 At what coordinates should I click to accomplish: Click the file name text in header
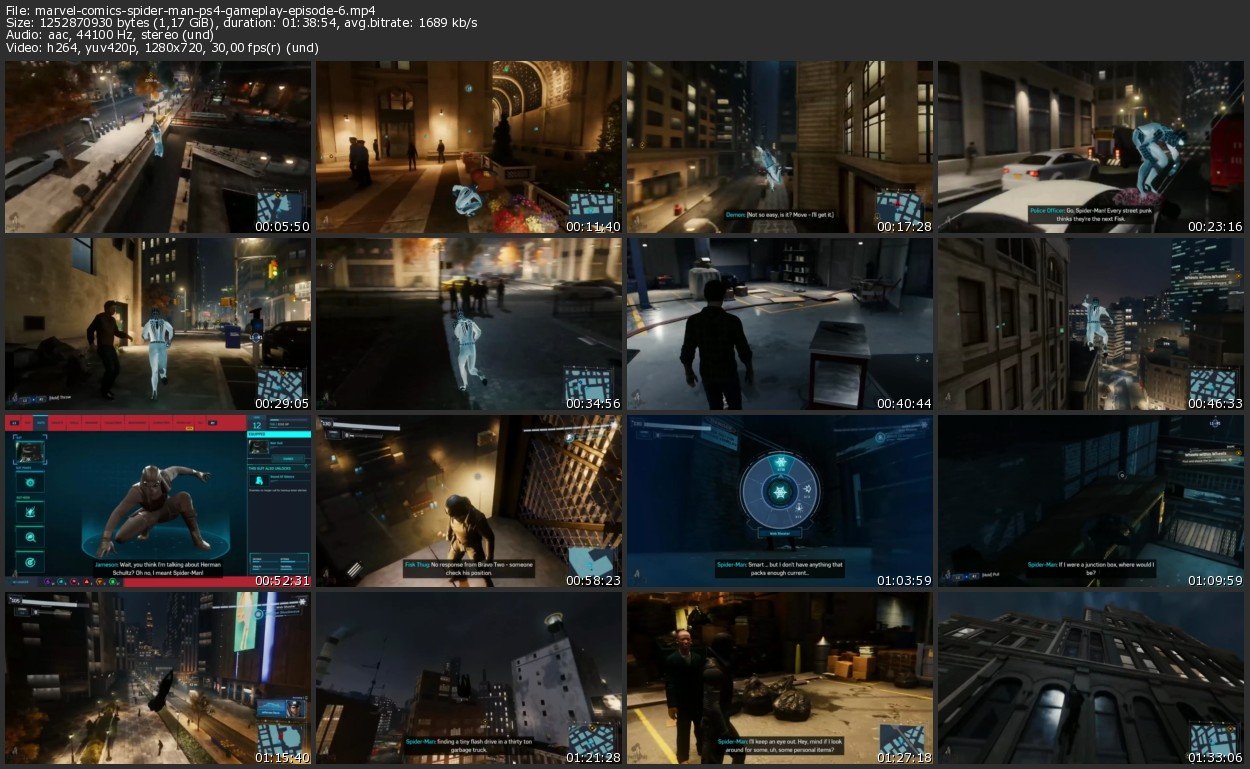pyautogui.click(x=190, y=11)
